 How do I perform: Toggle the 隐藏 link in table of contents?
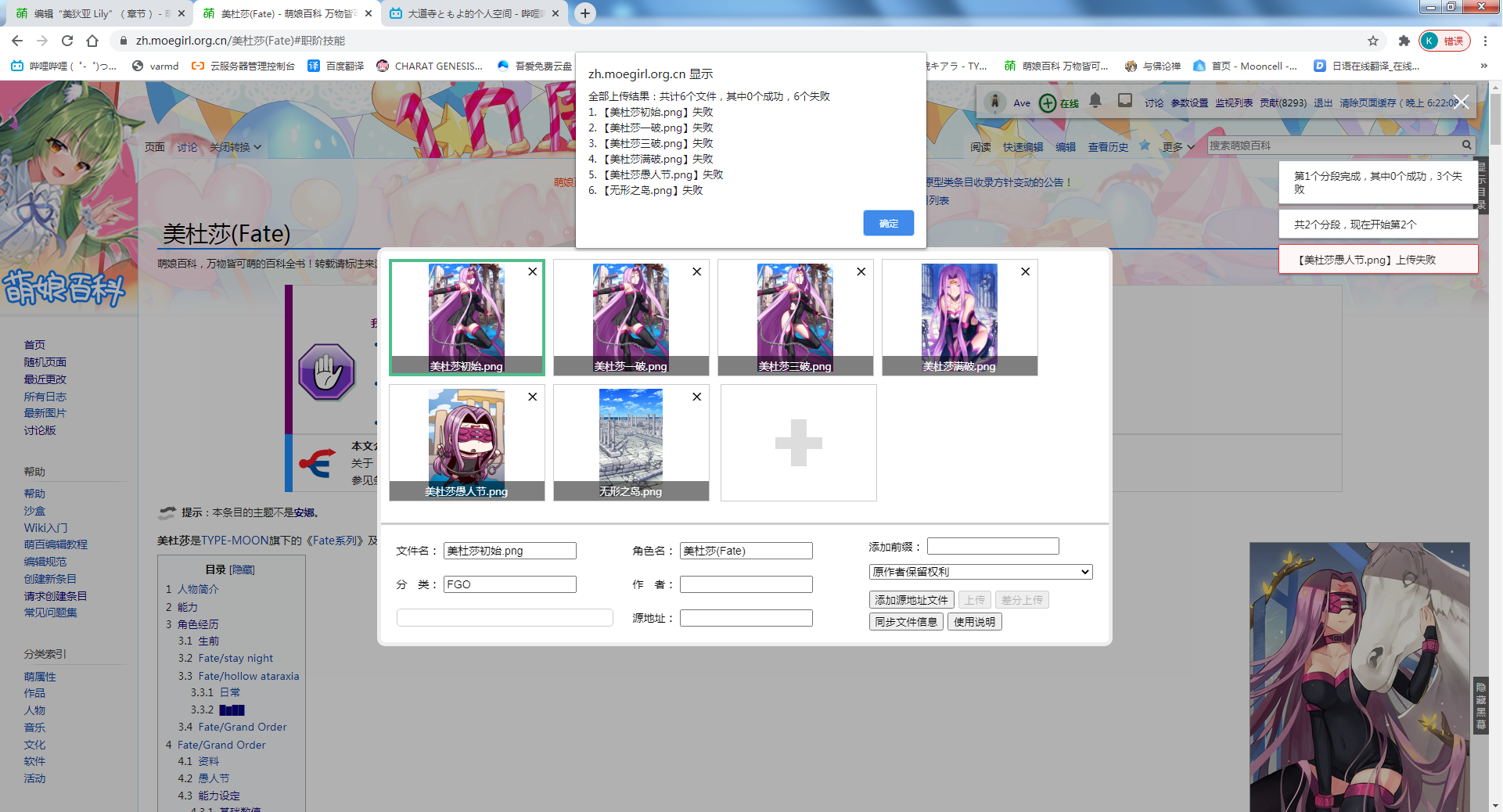242,569
